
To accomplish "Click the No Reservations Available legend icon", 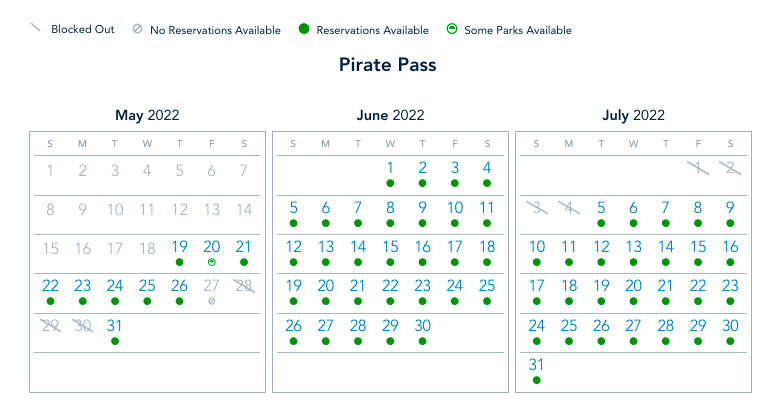I will (137, 30).
